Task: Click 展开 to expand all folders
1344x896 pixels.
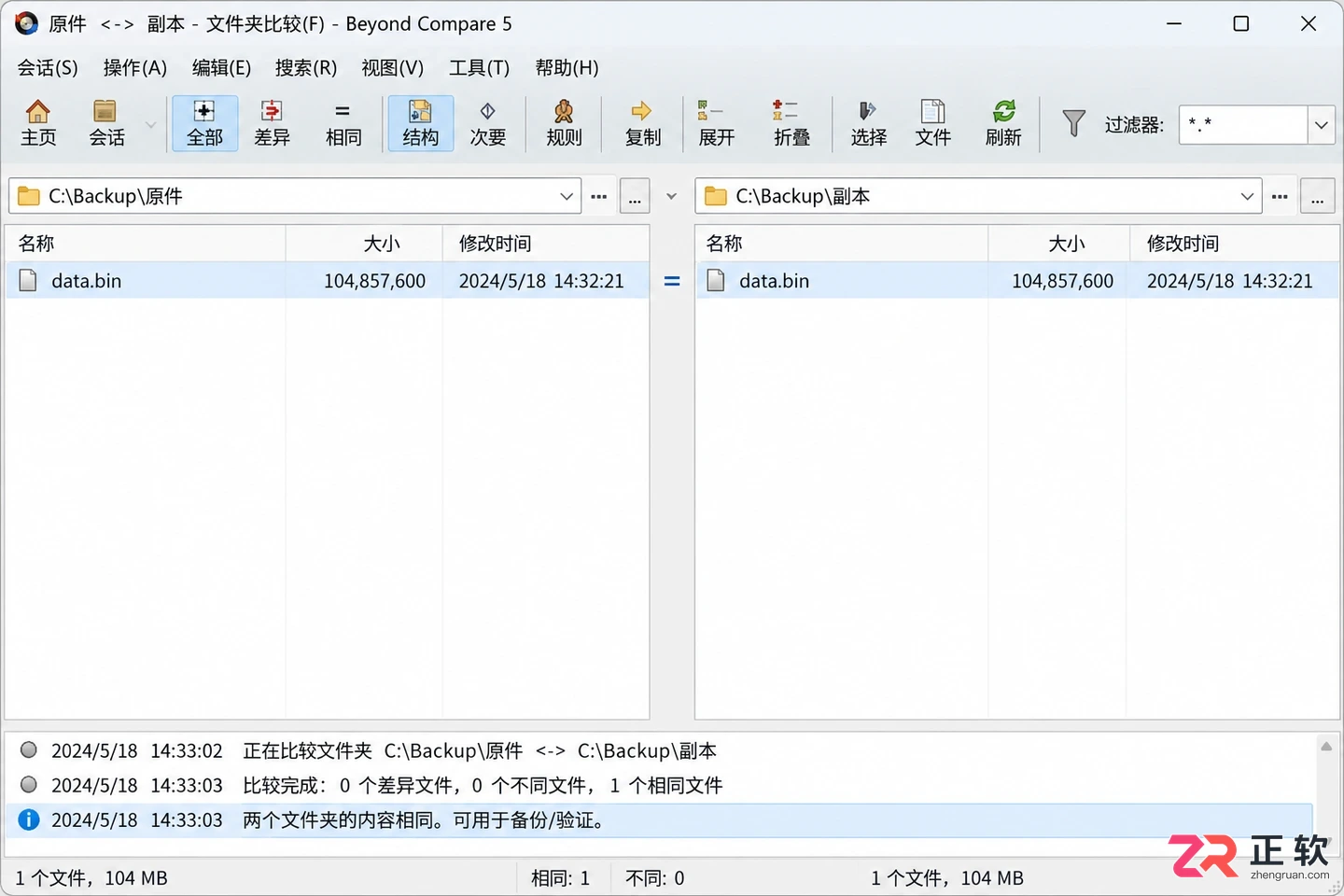Action: pos(716,123)
